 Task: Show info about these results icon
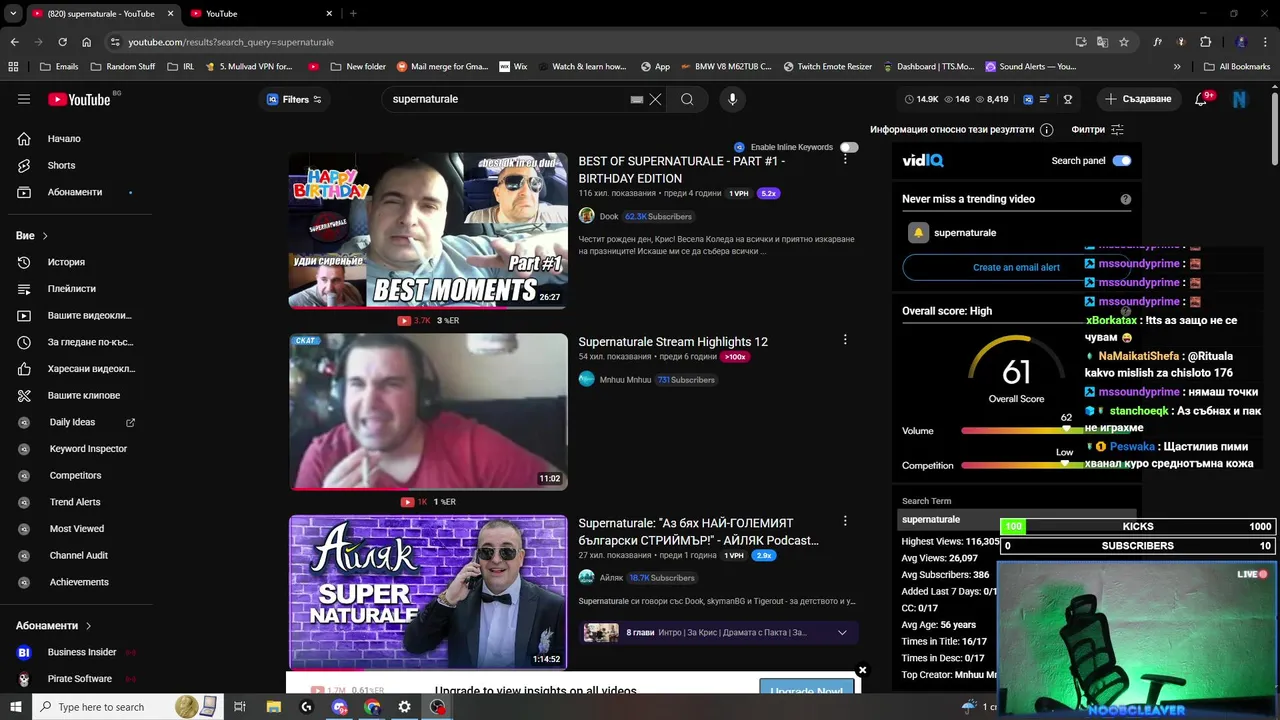[1046, 130]
